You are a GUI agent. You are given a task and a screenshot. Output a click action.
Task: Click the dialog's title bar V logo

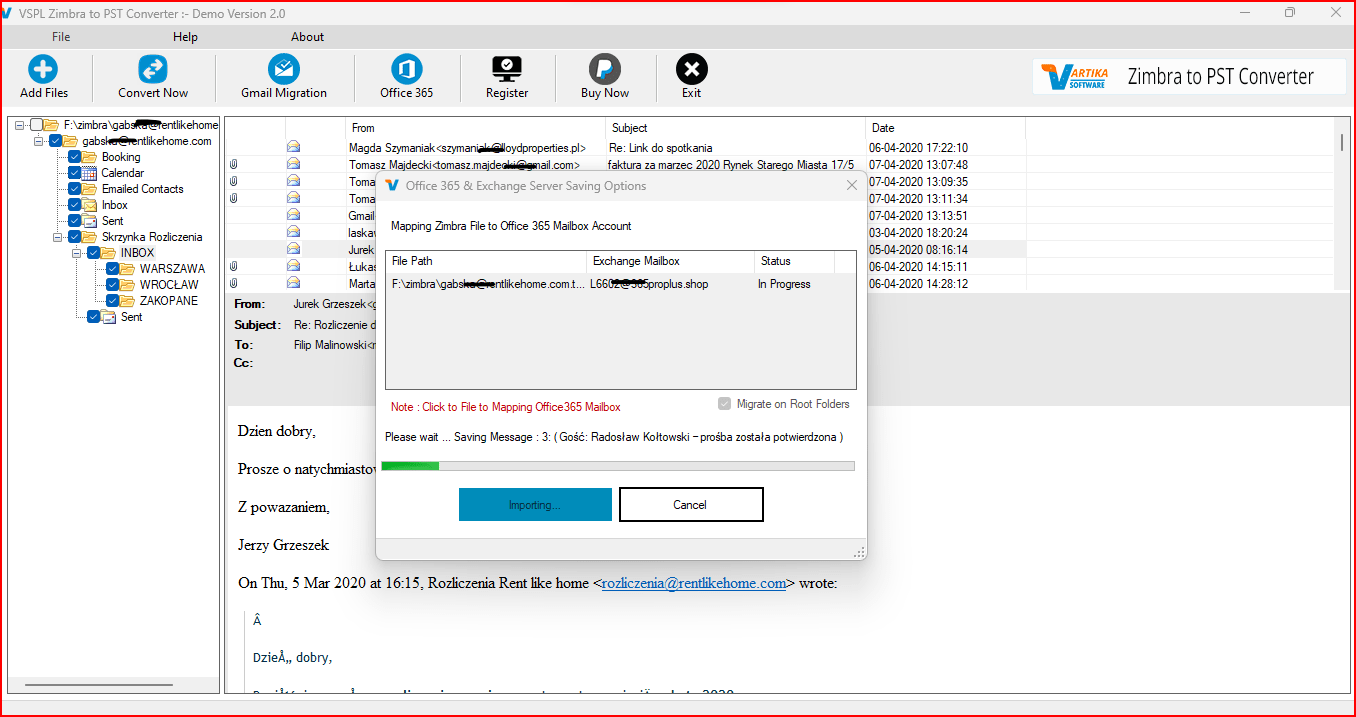pyautogui.click(x=392, y=186)
